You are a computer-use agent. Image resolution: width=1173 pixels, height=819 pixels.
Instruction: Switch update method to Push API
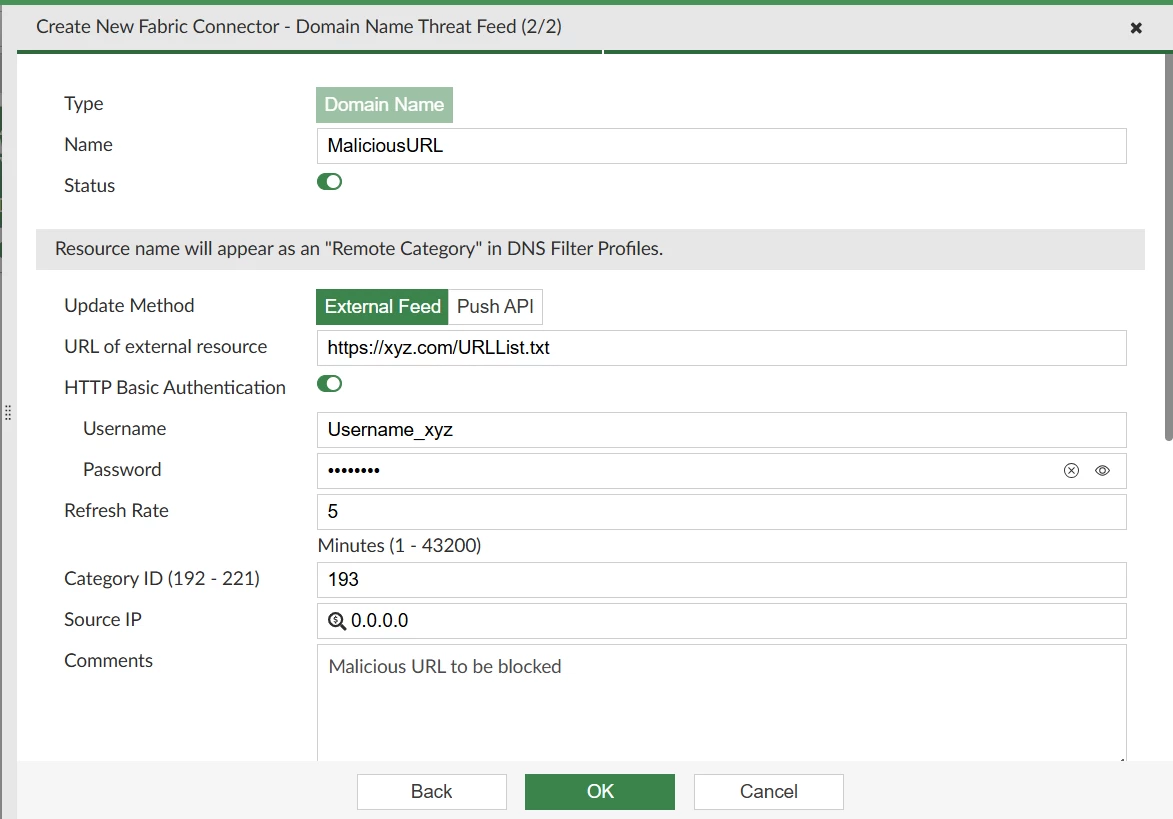(x=495, y=307)
